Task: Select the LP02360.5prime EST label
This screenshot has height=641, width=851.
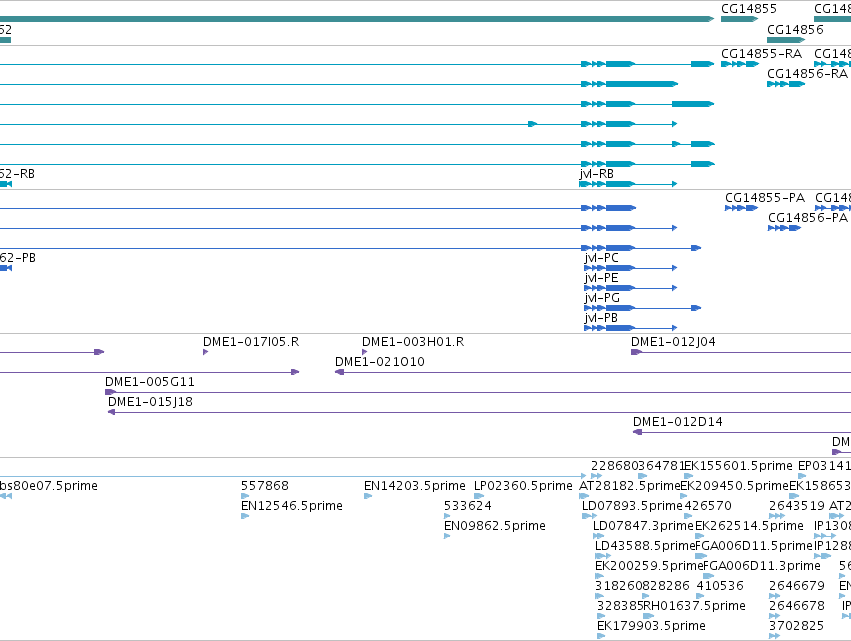Action: (523, 486)
